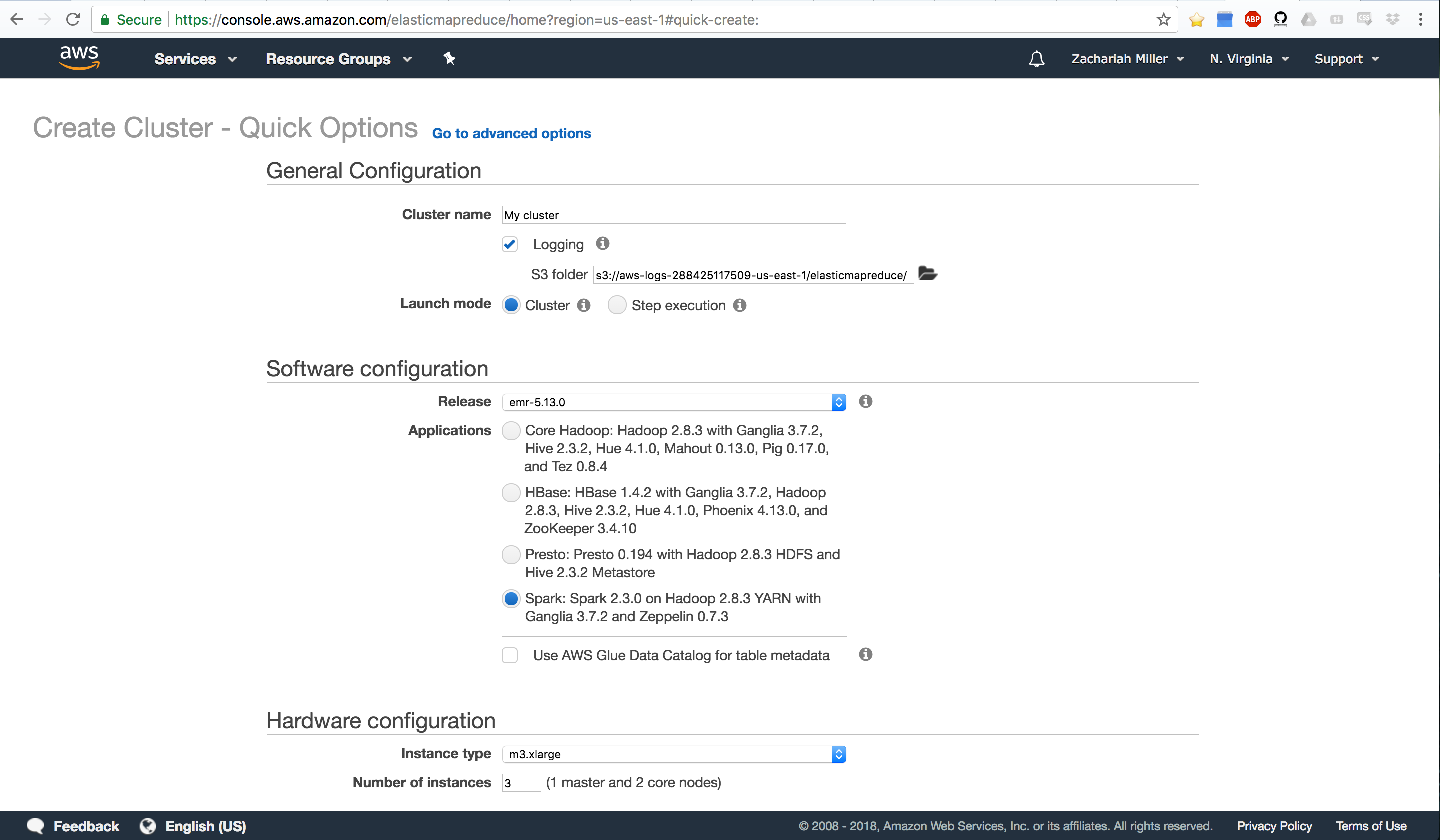Screen dimensions: 1440x840
Task: Open the Privacy Policy link
Action: click(x=1274, y=826)
